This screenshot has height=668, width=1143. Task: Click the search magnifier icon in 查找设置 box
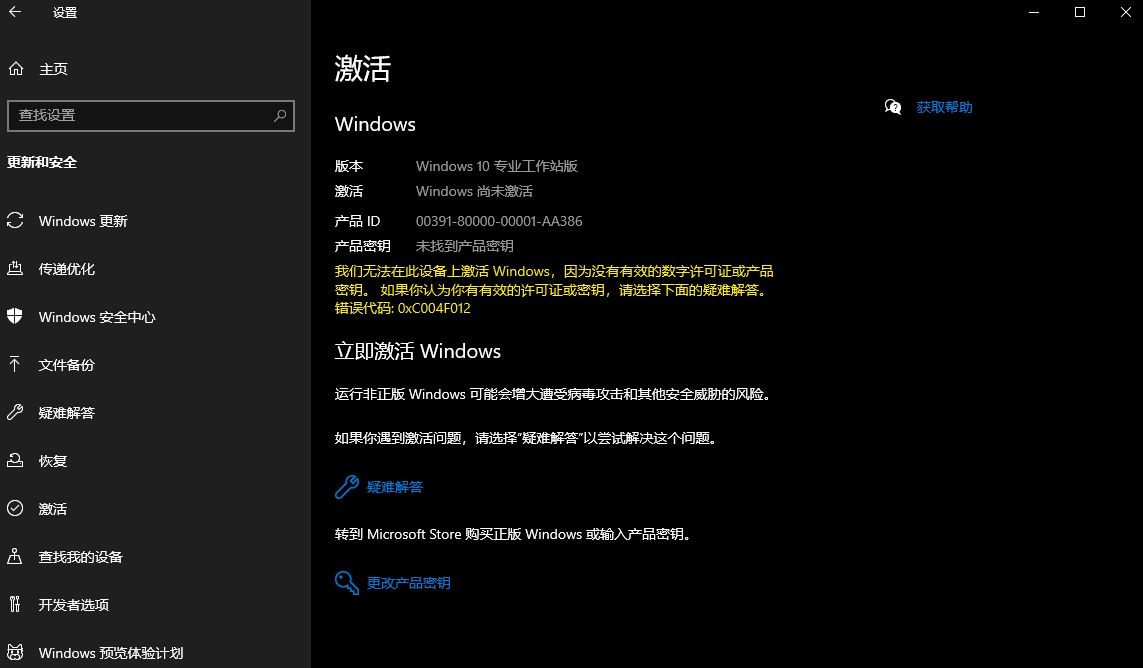[x=280, y=115]
